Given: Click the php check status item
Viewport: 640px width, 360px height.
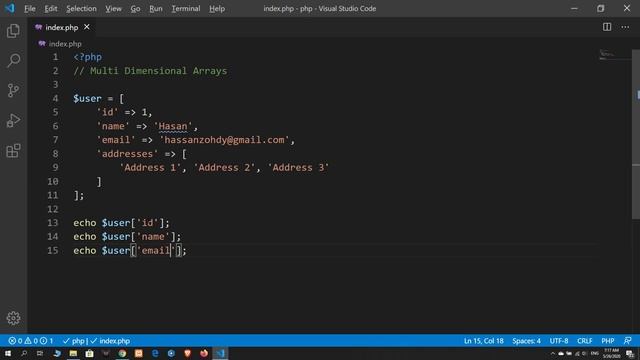Looking at the screenshot, I should coord(73,341).
